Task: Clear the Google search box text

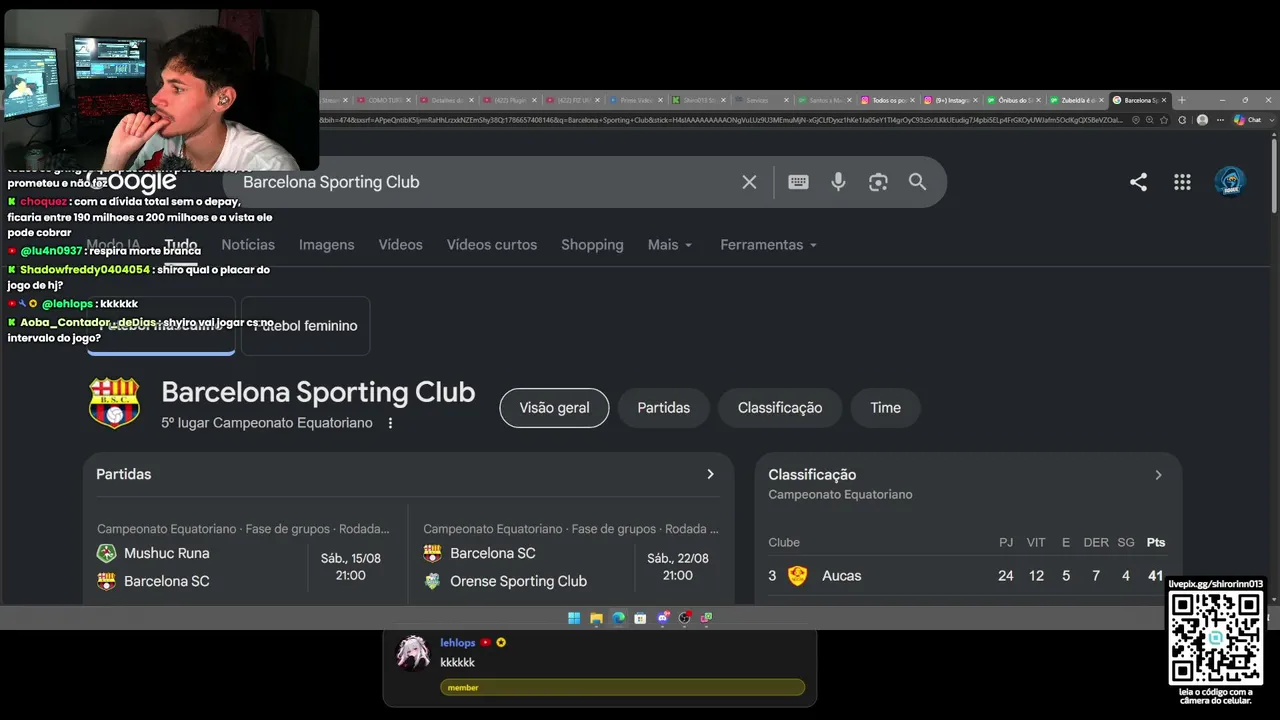Action: [x=749, y=182]
